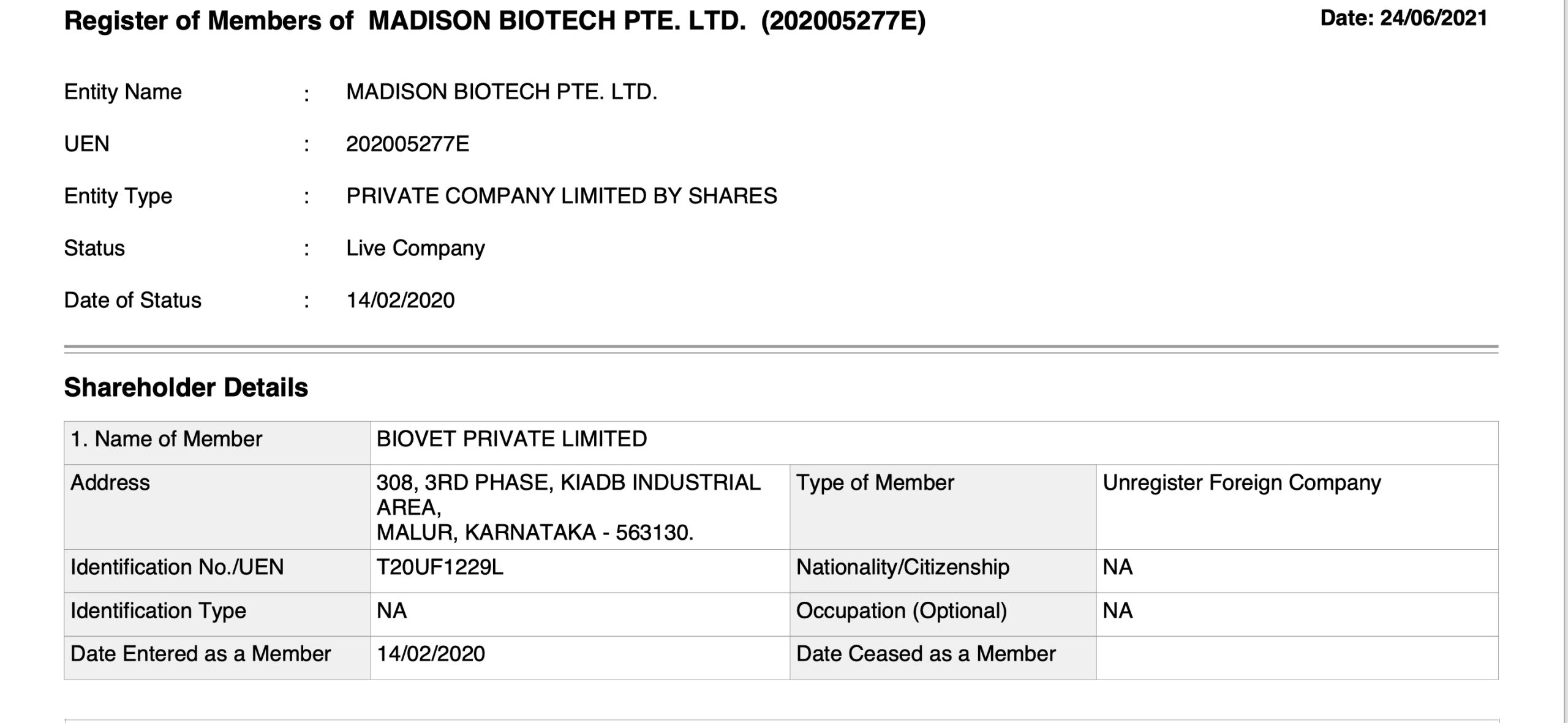This screenshot has height=723, width=1568.
Task: Click the Live Company status value
Action: point(415,249)
